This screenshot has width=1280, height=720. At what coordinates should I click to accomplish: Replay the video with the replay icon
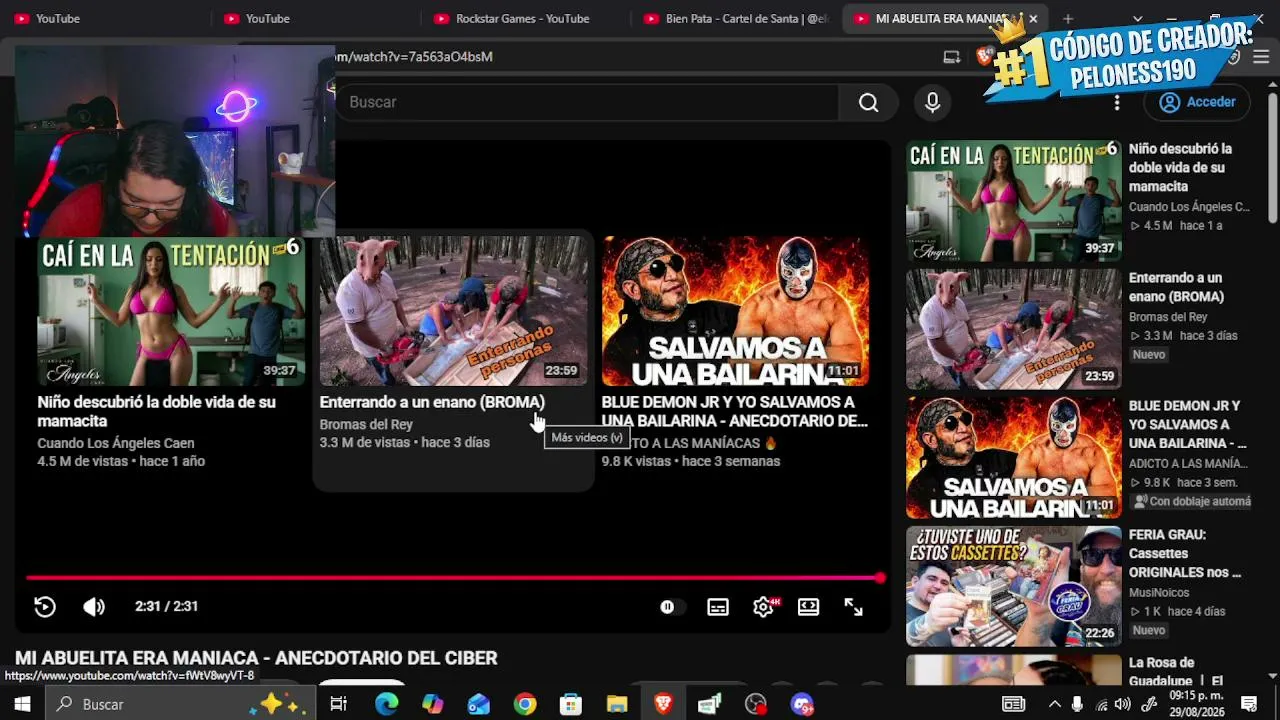(45, 606)
